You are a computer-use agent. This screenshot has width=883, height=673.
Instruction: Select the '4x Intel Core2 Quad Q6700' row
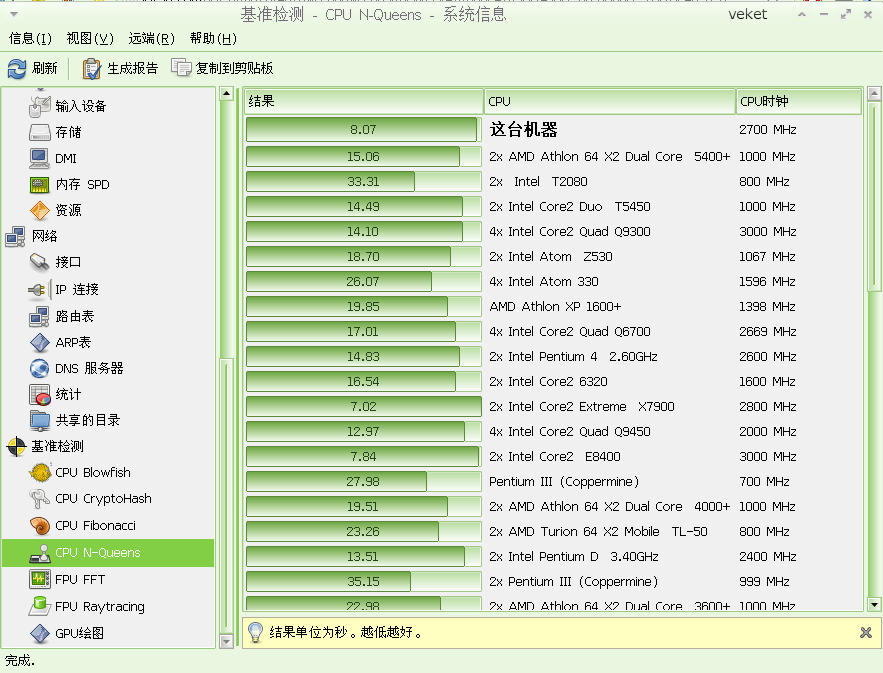554,332
